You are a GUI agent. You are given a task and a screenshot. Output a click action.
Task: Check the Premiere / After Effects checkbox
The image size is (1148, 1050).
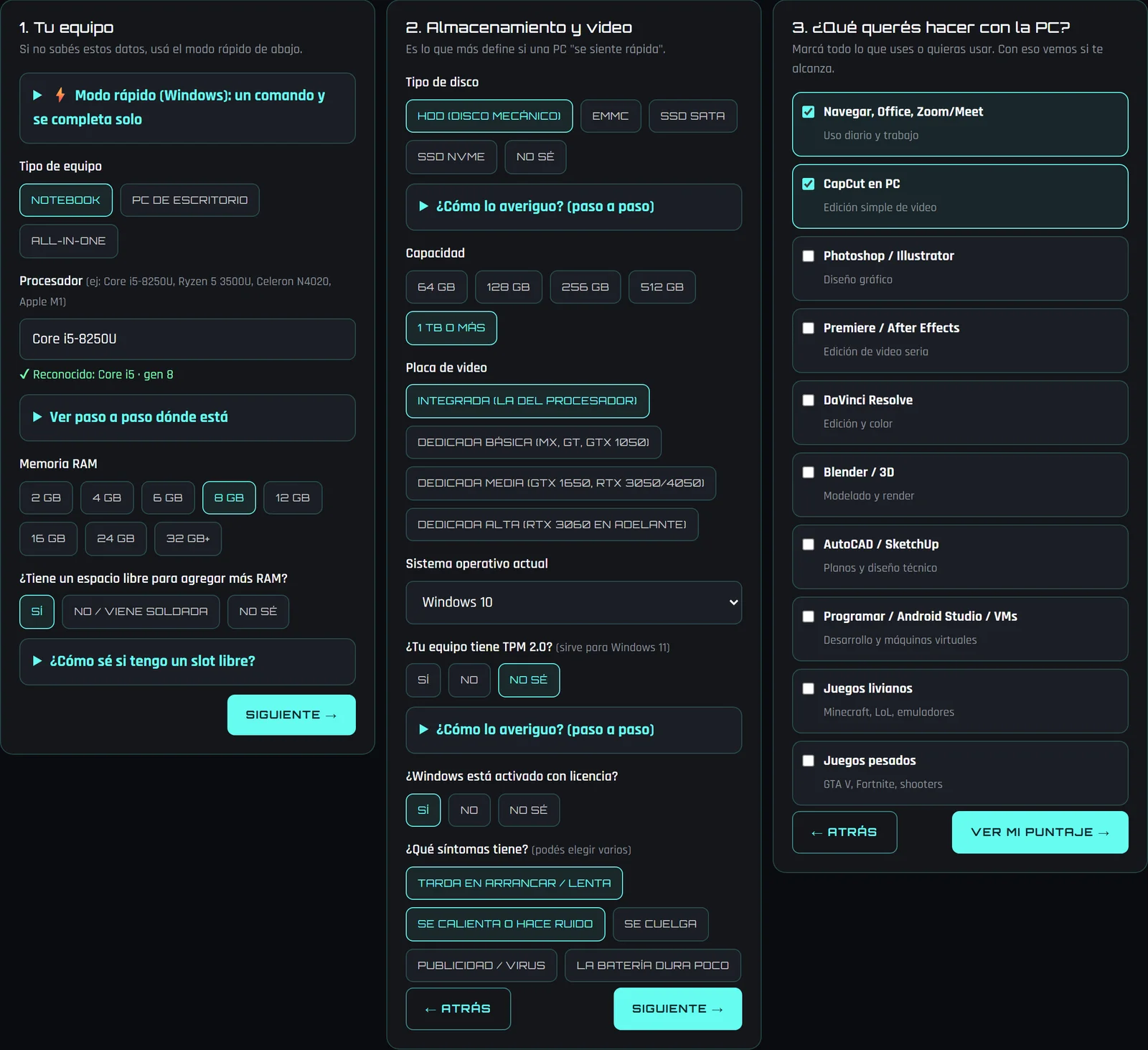808,328
